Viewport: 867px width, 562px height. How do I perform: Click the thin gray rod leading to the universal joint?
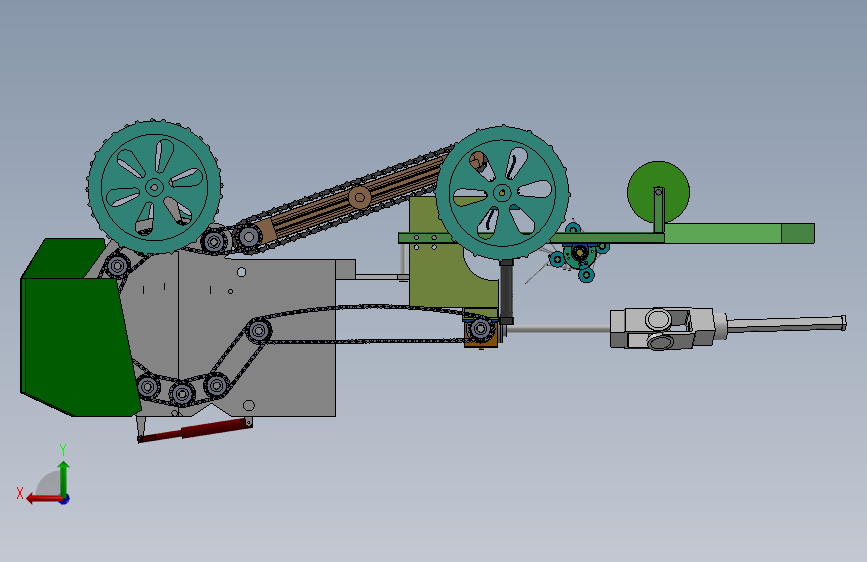(558, 329)
